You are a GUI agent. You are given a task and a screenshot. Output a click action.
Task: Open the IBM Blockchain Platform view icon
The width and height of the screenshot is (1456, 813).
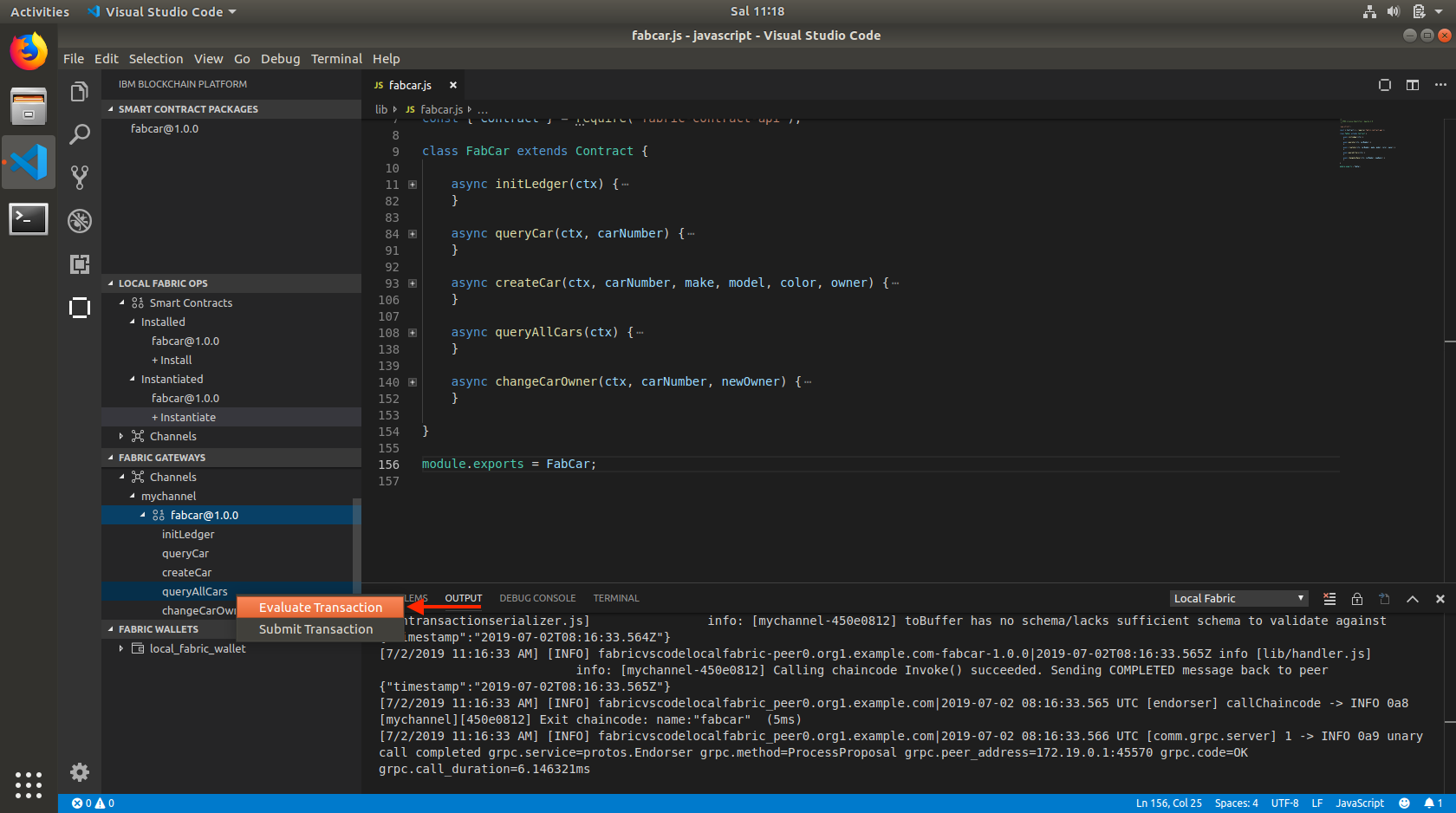[x=80, y=308]
